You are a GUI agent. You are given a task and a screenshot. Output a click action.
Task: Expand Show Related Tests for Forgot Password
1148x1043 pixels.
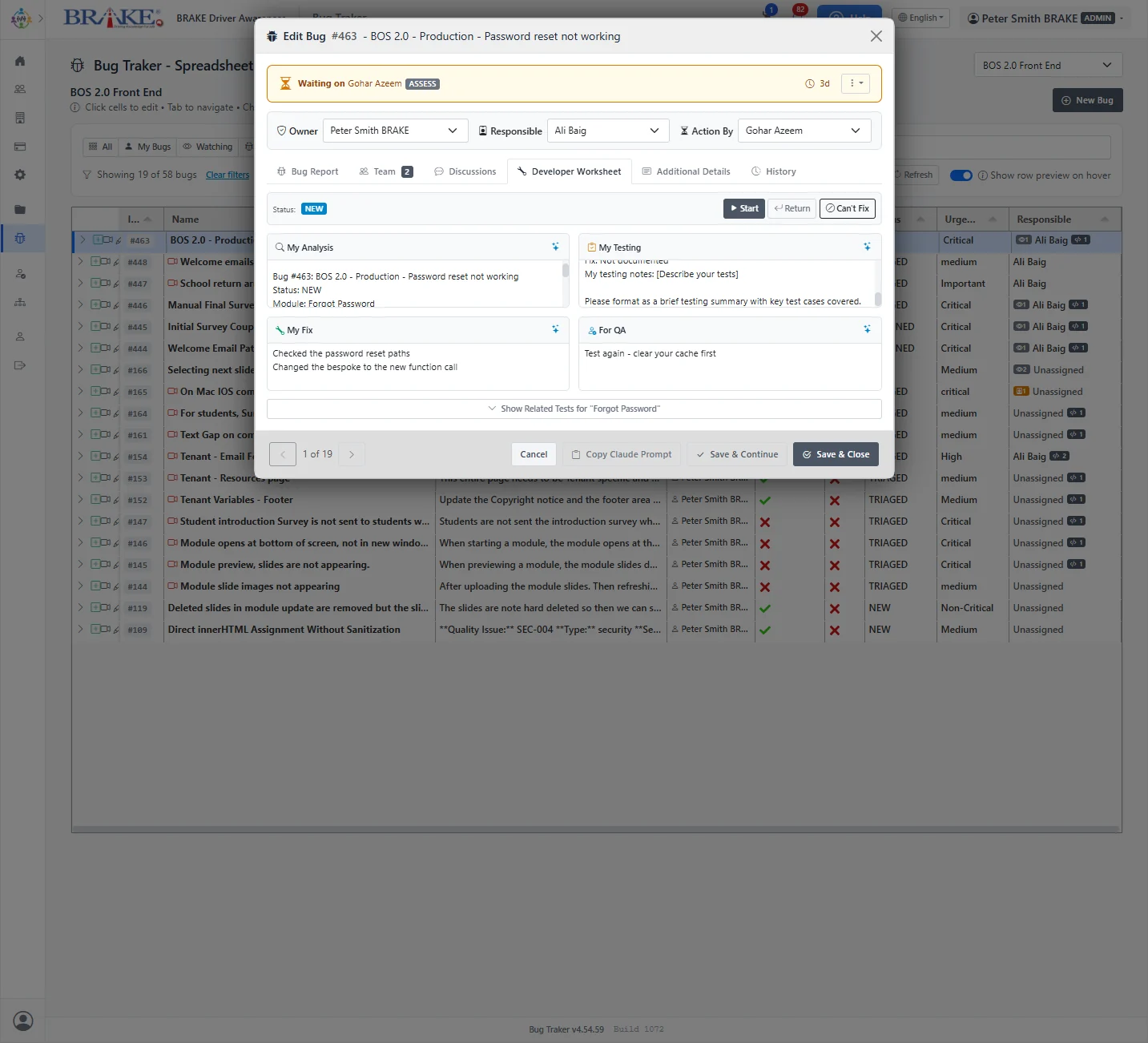tap(574, 409)
